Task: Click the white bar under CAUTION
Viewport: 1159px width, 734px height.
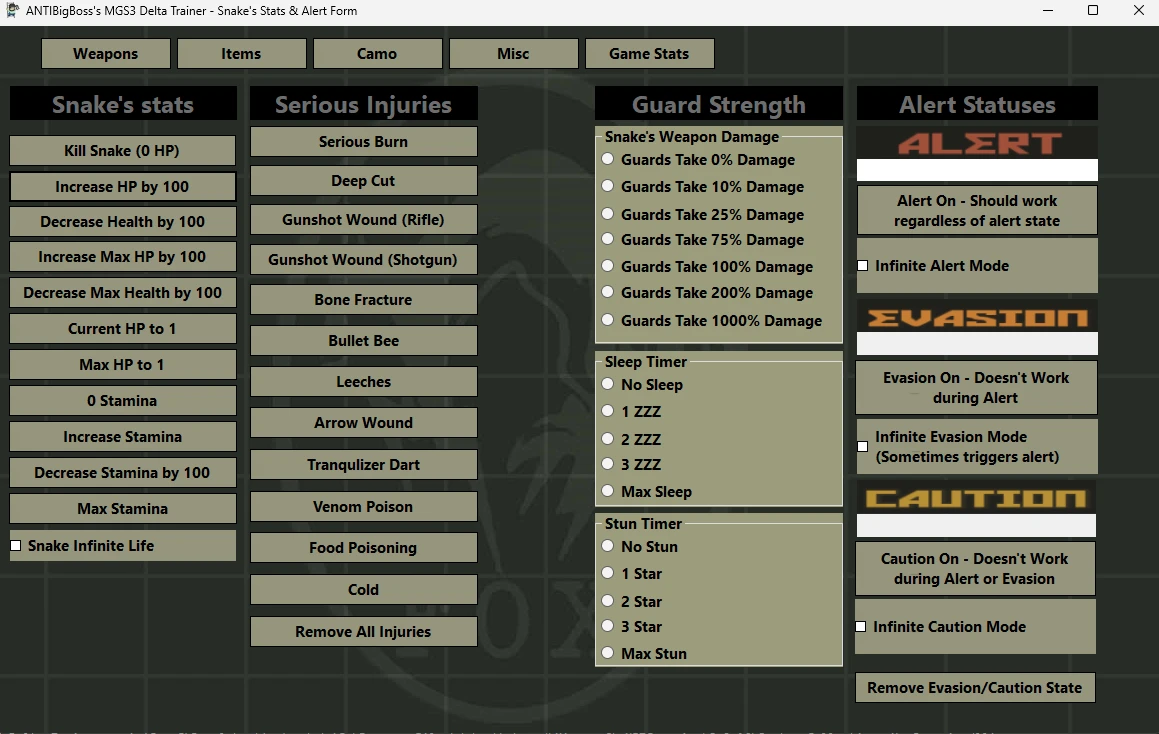Action: pos(975,526)
